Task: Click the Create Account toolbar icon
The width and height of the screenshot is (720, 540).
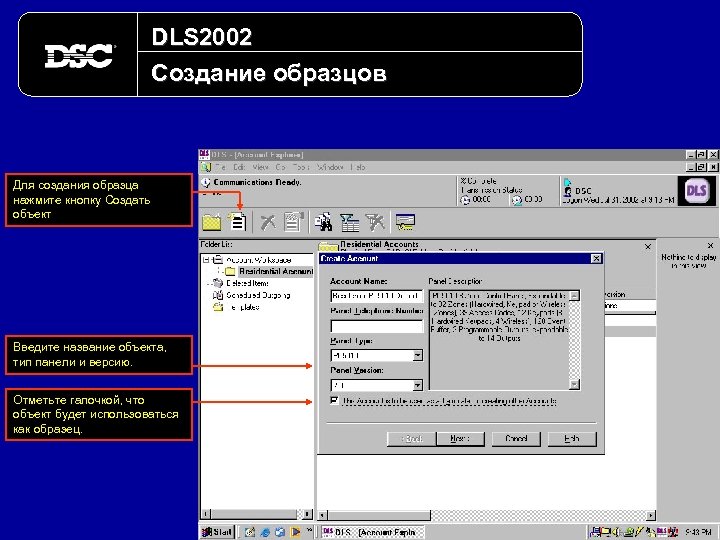Action: pos(238,222)
